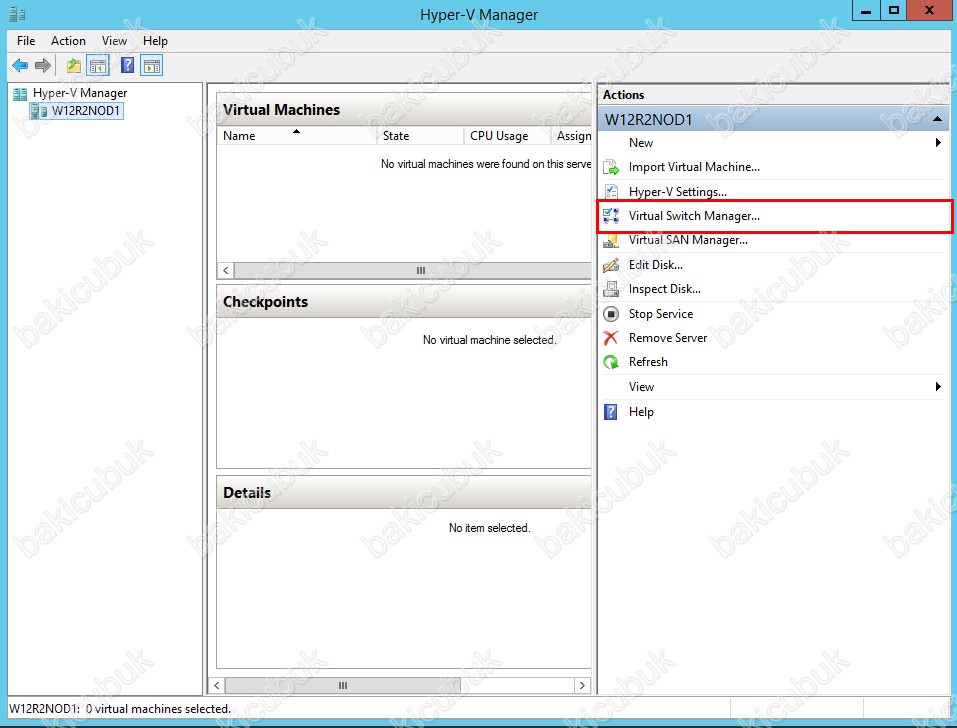Click the bottom horizontal scrollbar thumb
The width and height of the screenshot is (957, 728).
[x=343, y=685]
